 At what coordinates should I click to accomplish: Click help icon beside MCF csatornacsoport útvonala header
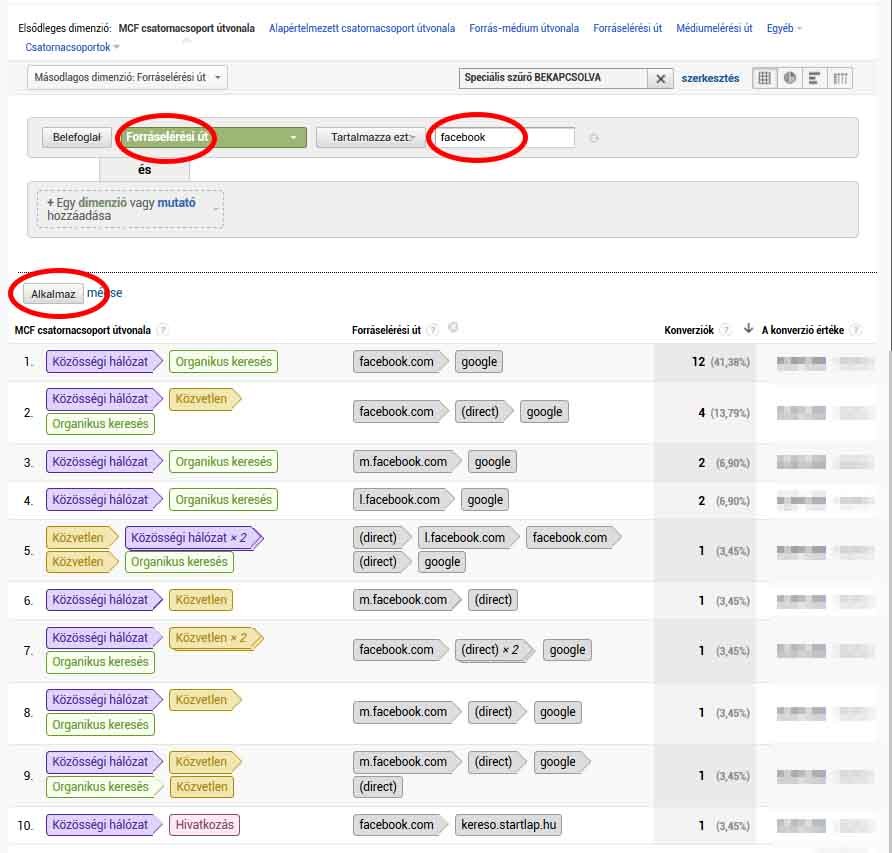click(x=163, y=330)
